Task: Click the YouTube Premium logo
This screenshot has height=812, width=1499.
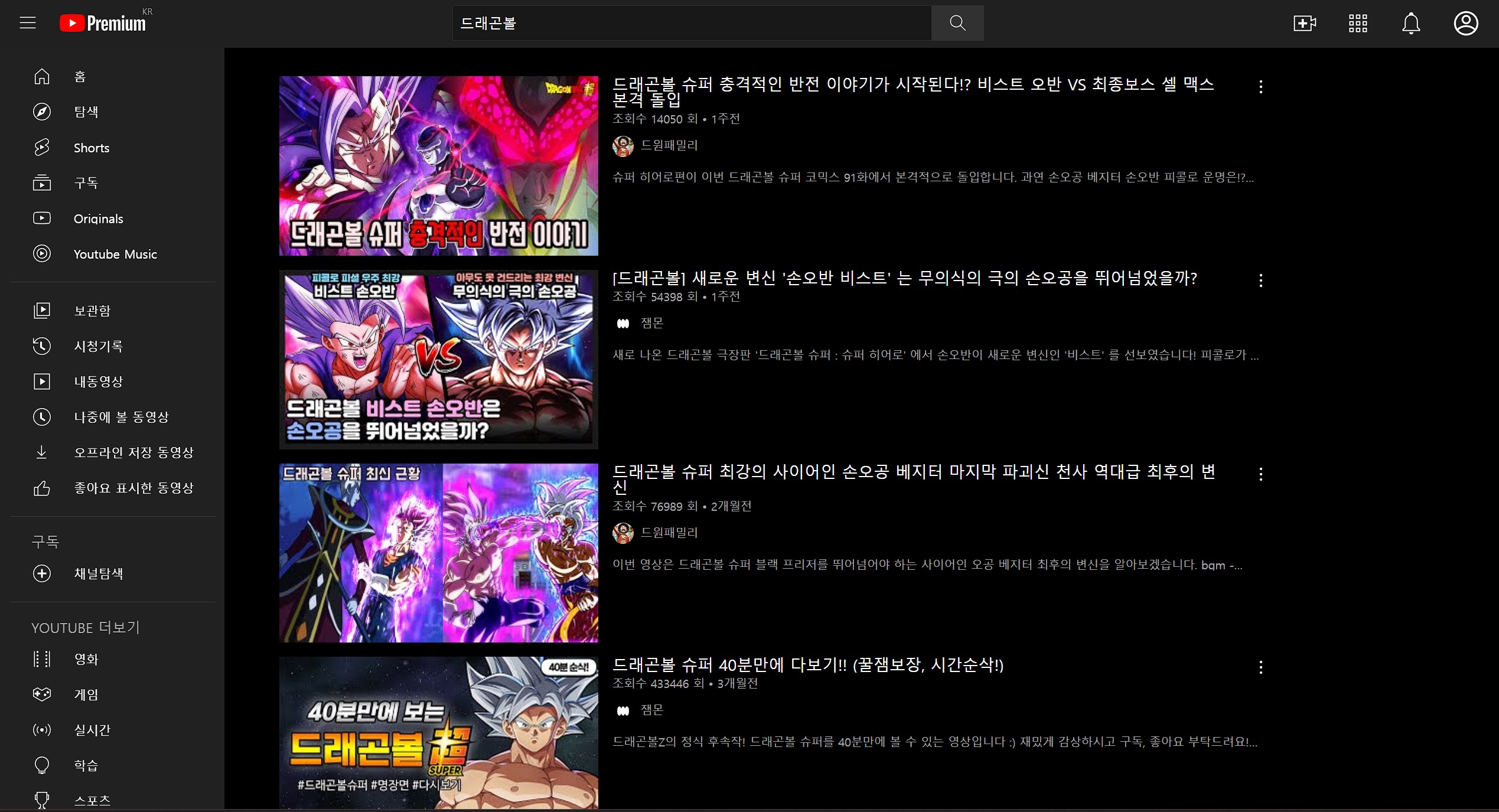Action: coord(103,23)
